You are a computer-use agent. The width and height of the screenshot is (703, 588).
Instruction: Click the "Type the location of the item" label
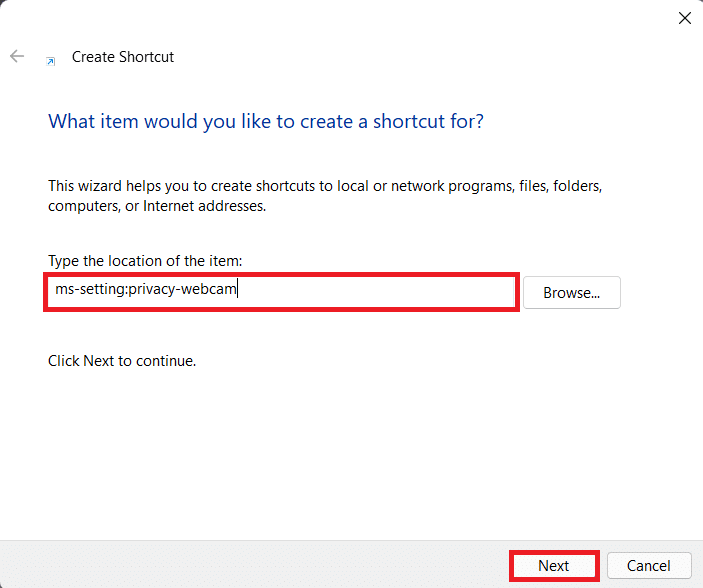pyautogui.click(x=145, y=261)
